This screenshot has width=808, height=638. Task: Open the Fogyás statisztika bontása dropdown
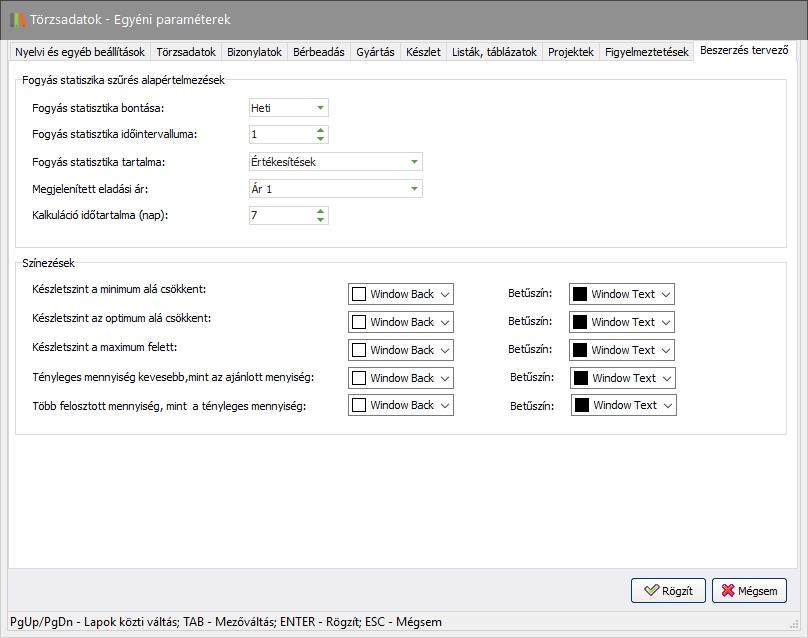point(320,108)
